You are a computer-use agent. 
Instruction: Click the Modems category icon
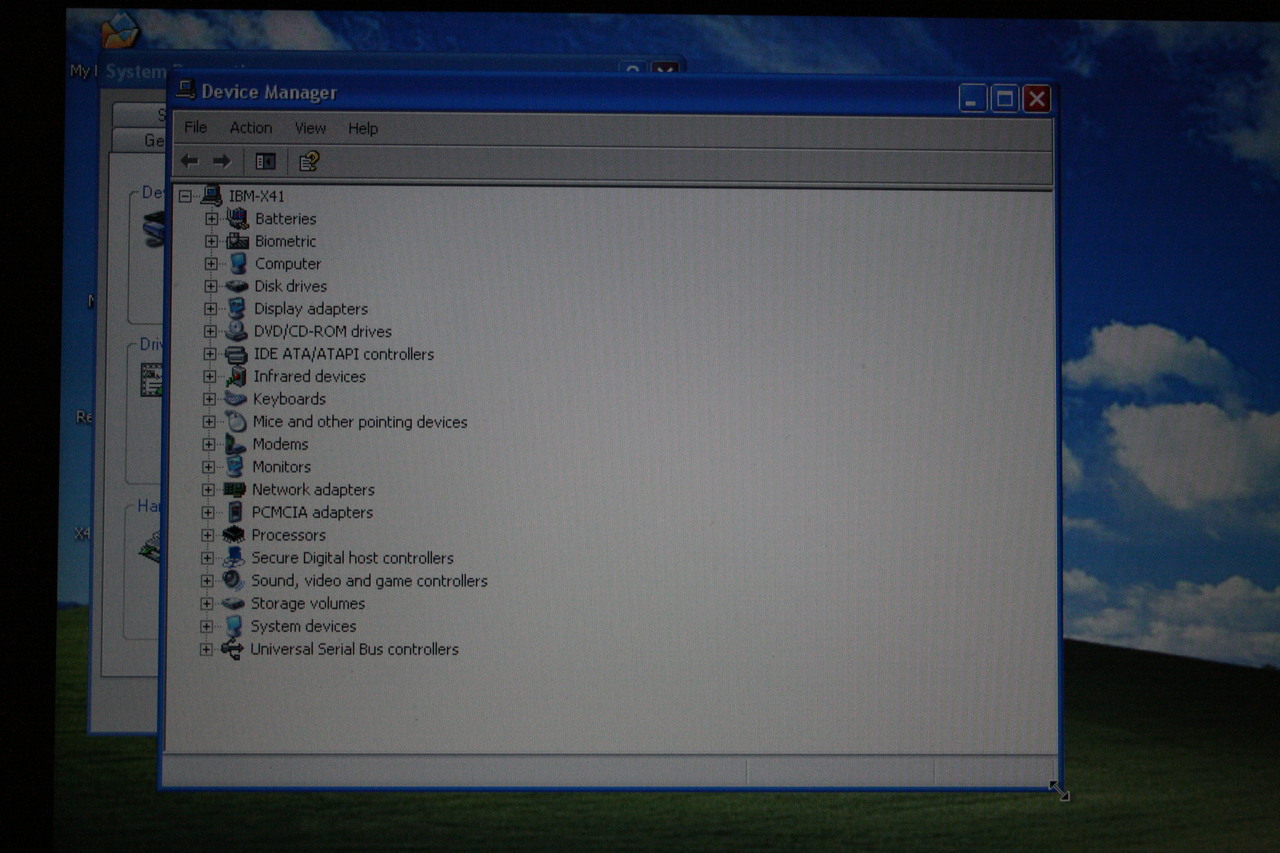tap(235, 444)
